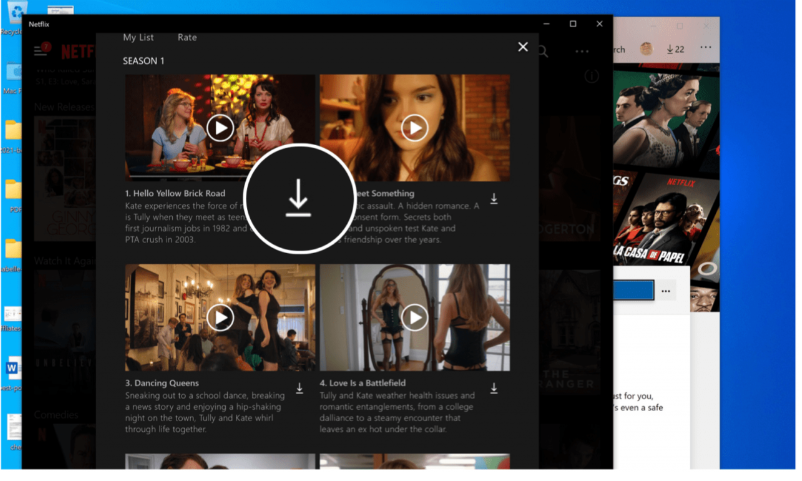
Task: Select title '4. Love Is a Battlefield'
Action: click(363, 383)
